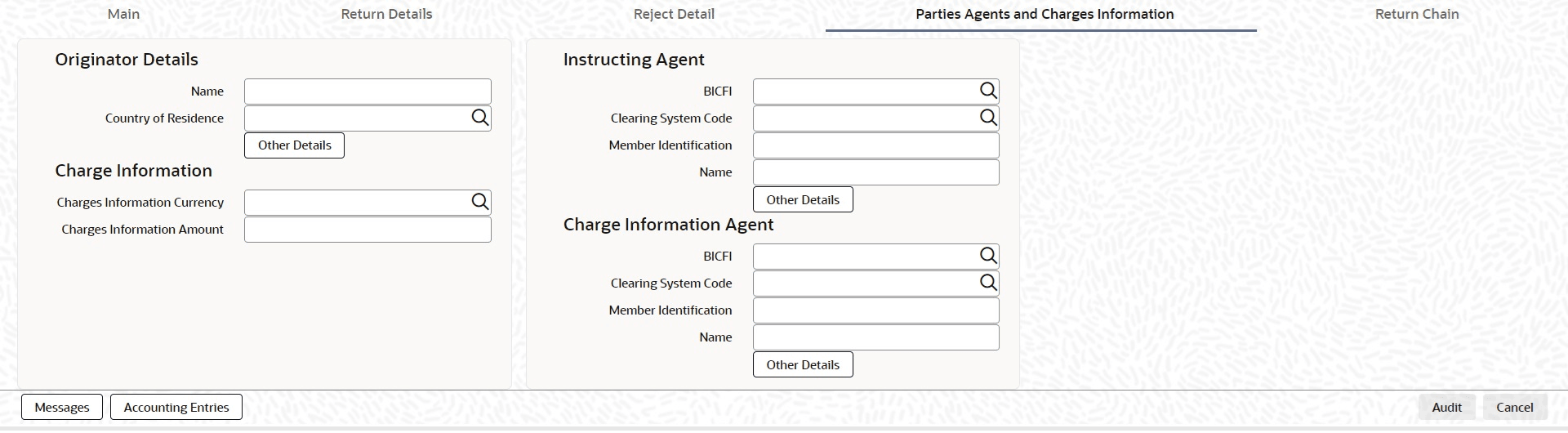Click the Charges Information Amount field

pyautogui.click(x=367, y=230)
